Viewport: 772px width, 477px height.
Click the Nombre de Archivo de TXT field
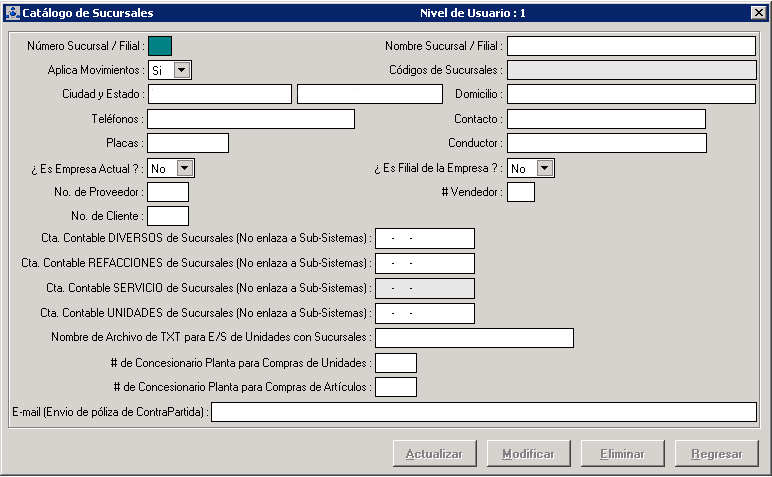point(474,338)
